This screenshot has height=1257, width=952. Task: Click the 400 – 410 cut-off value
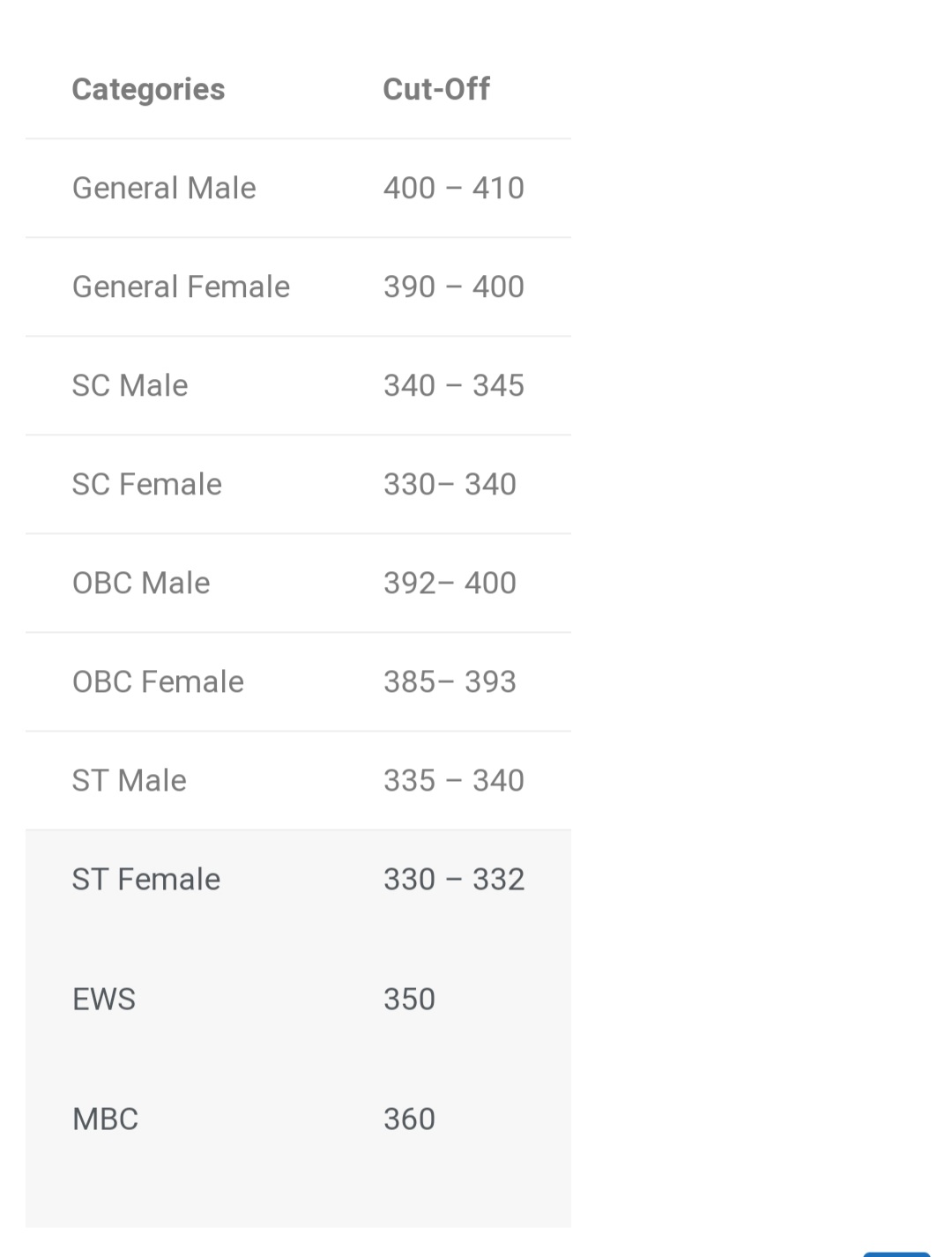[454, 188]
